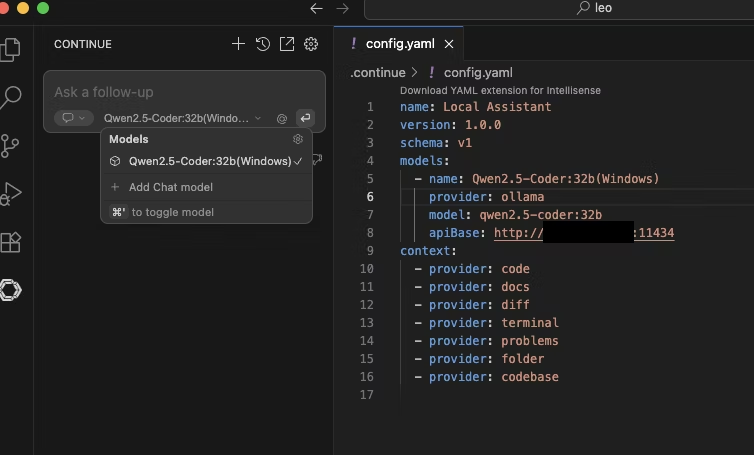Image resolution: width=754 pixels, height=455 pixels.
Task: Click the CONTINUE panel title
Action: click(x=83, y=44)
